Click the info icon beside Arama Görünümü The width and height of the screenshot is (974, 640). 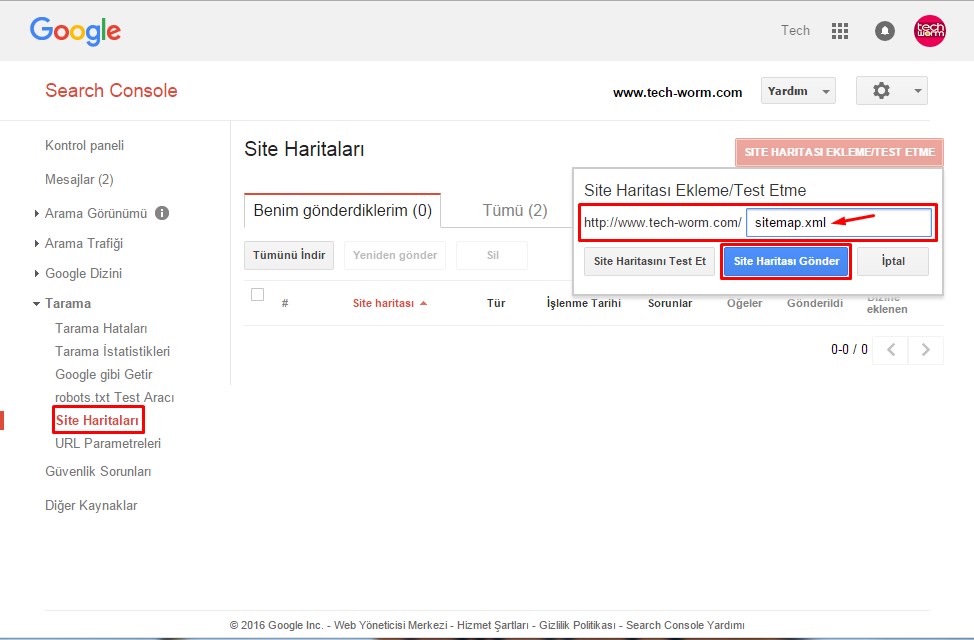tap(162, 213)
